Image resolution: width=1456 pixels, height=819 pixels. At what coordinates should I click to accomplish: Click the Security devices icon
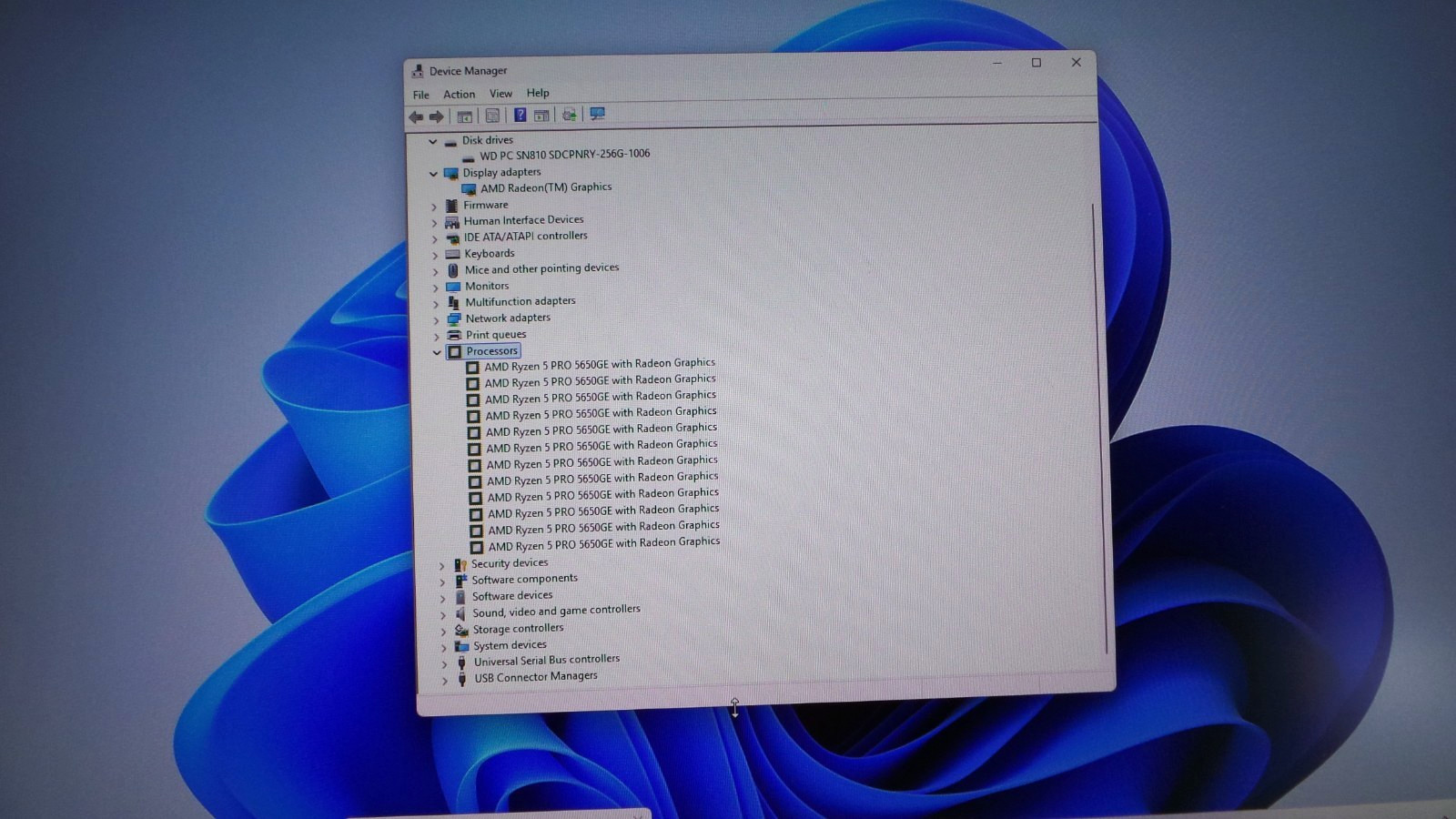point(460,565)
